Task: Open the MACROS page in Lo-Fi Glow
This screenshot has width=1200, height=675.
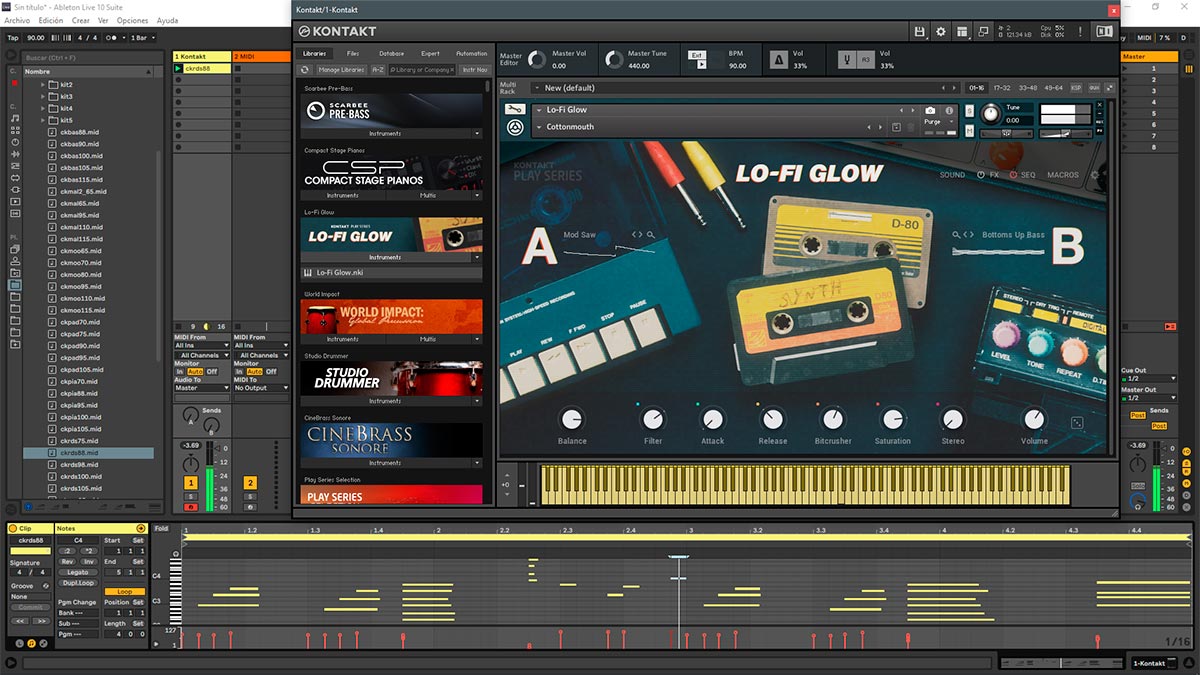Action: 1063,175
